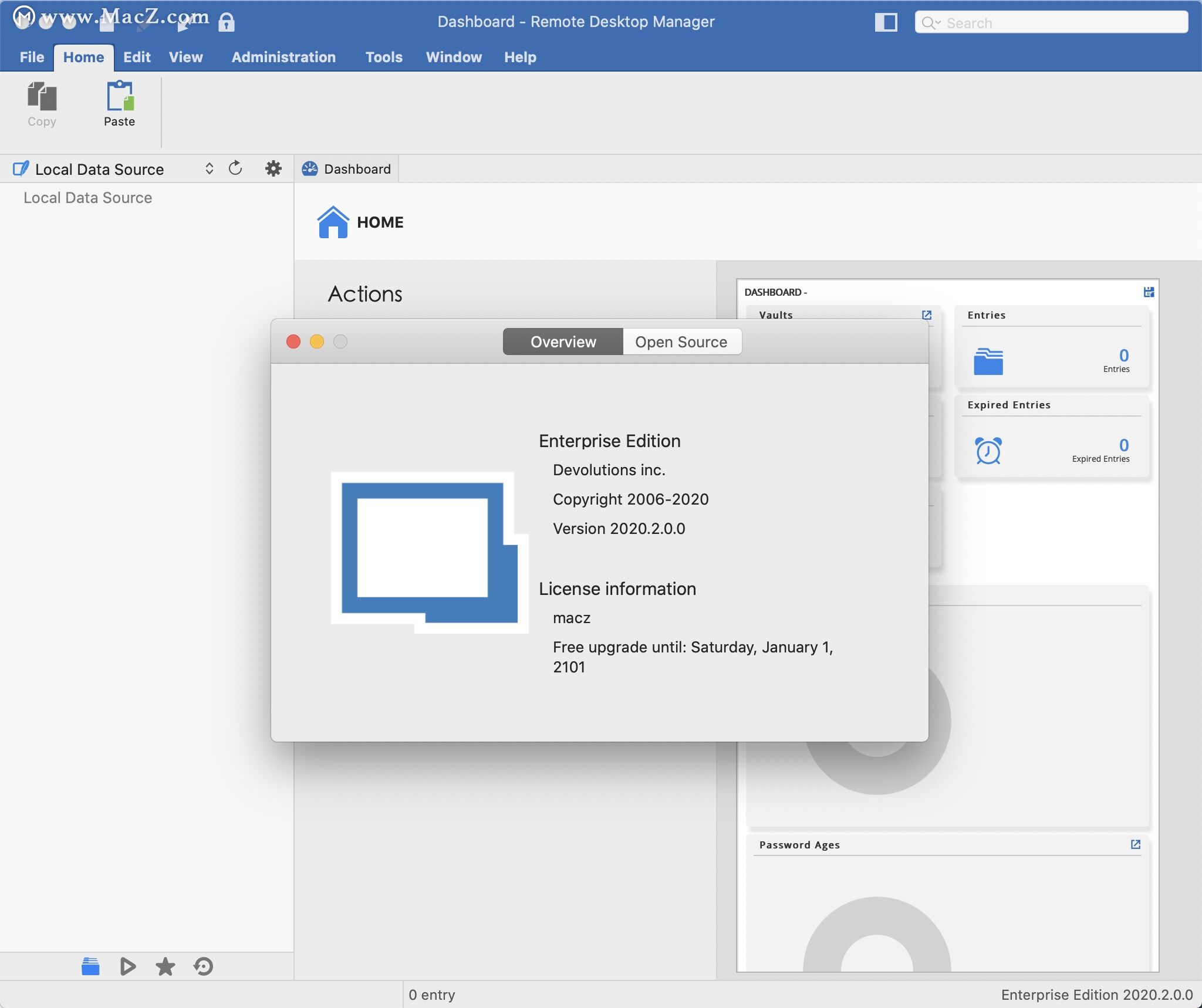The width and height of the screenshot is (1202, 1008).
Task: Show vault folders view in navigation footer
Action: 90,966
